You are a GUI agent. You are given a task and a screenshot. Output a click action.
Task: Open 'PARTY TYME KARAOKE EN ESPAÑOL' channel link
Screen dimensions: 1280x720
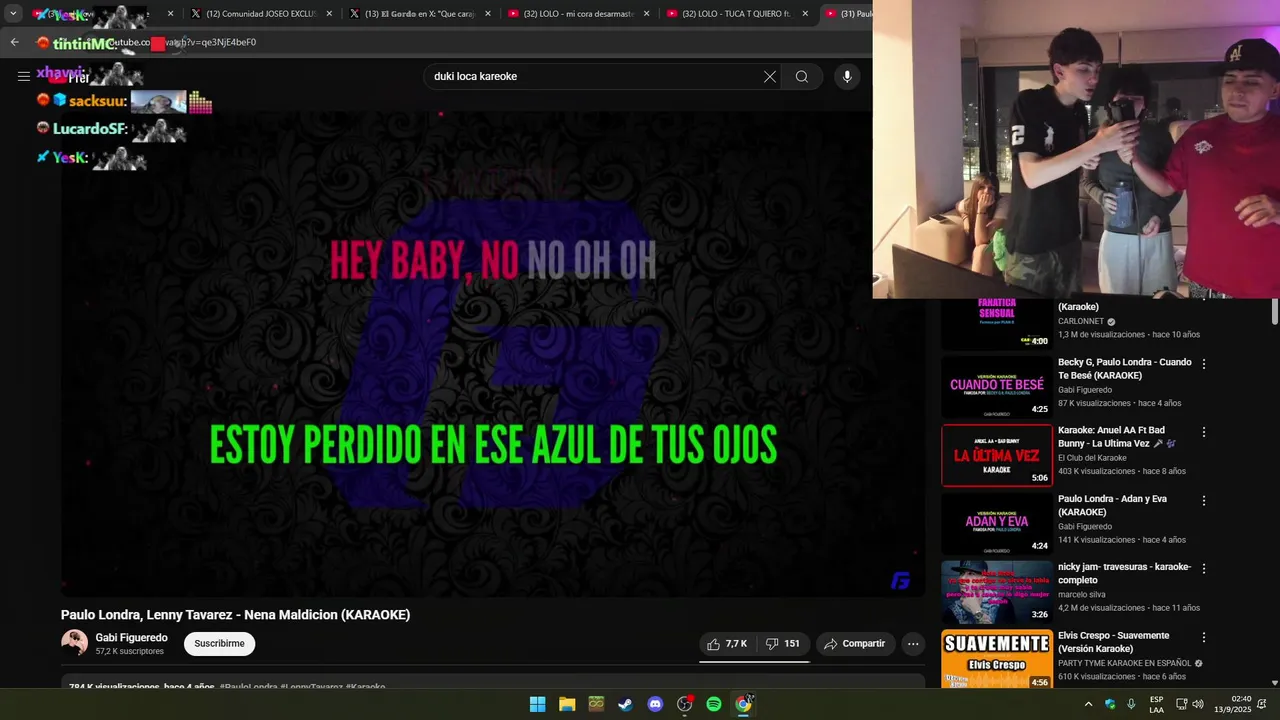[1125, 663]
